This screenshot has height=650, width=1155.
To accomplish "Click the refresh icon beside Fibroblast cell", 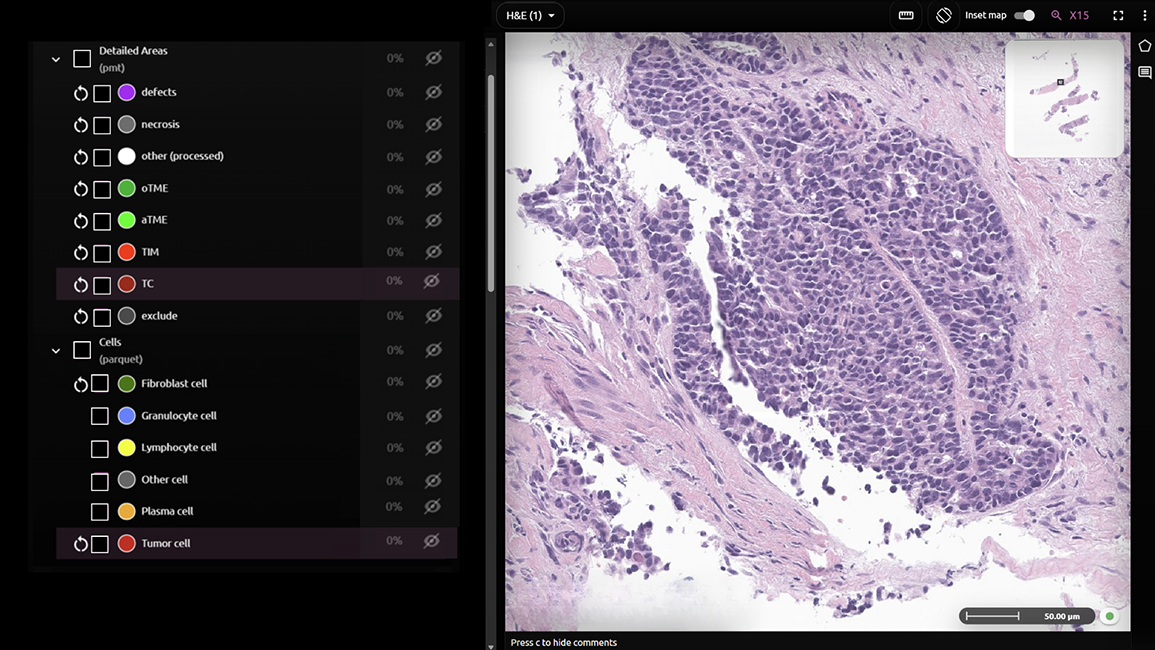I will 81,385.
